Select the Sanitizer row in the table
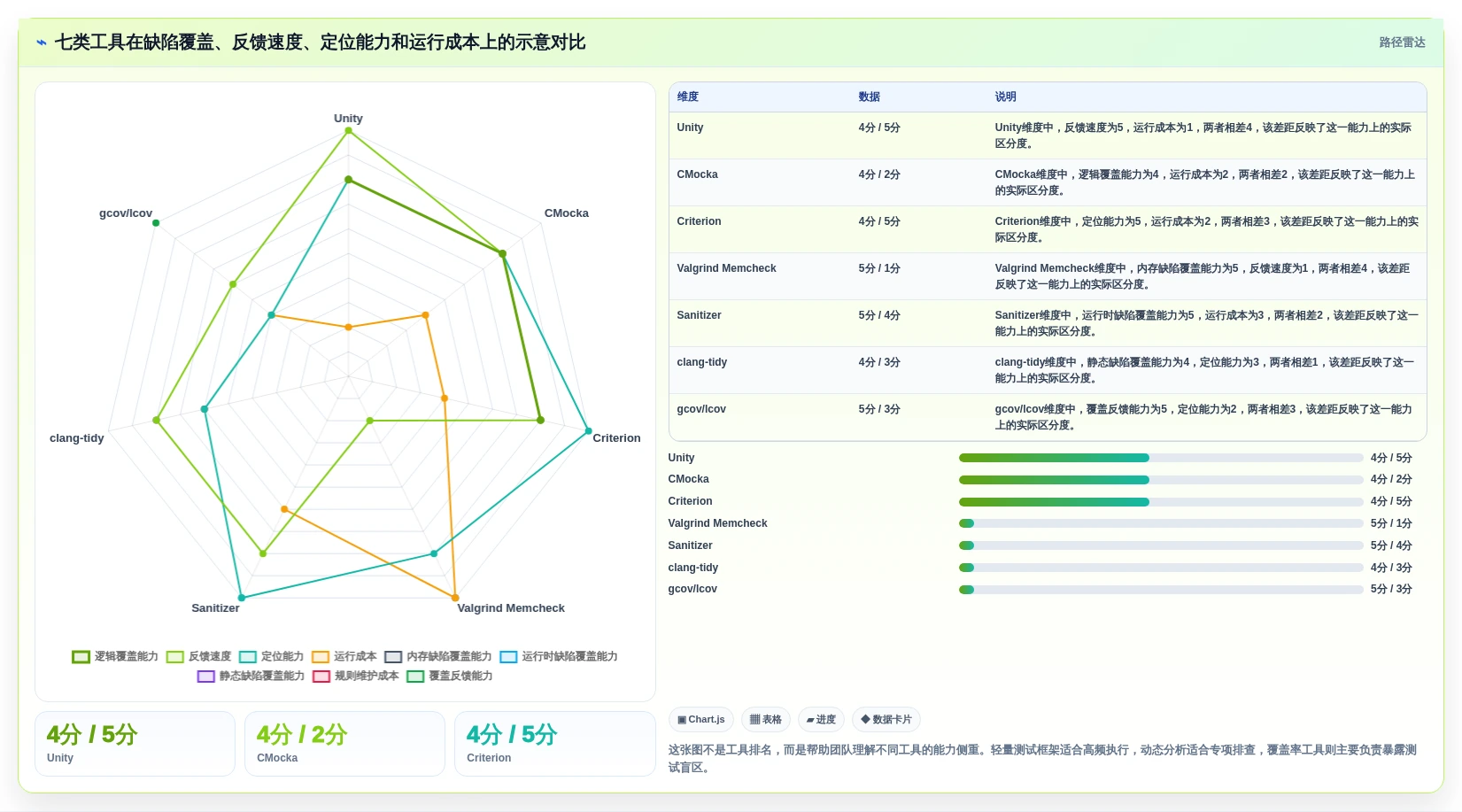Image resolution: width=1462 pixels, height=812 pixels. pyautogui.click(x=1048, y=323)
